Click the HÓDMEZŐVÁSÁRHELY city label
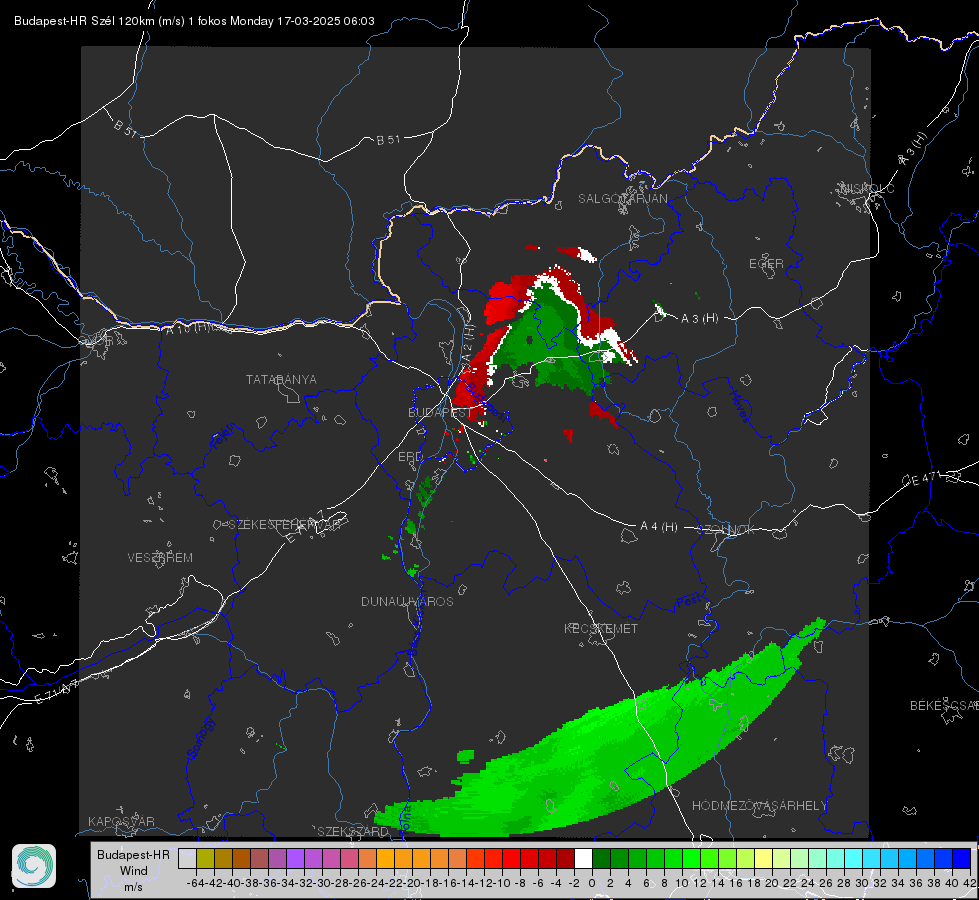This screenshot has width=979, height=900. pyautogui.click(x=759, y=806)
